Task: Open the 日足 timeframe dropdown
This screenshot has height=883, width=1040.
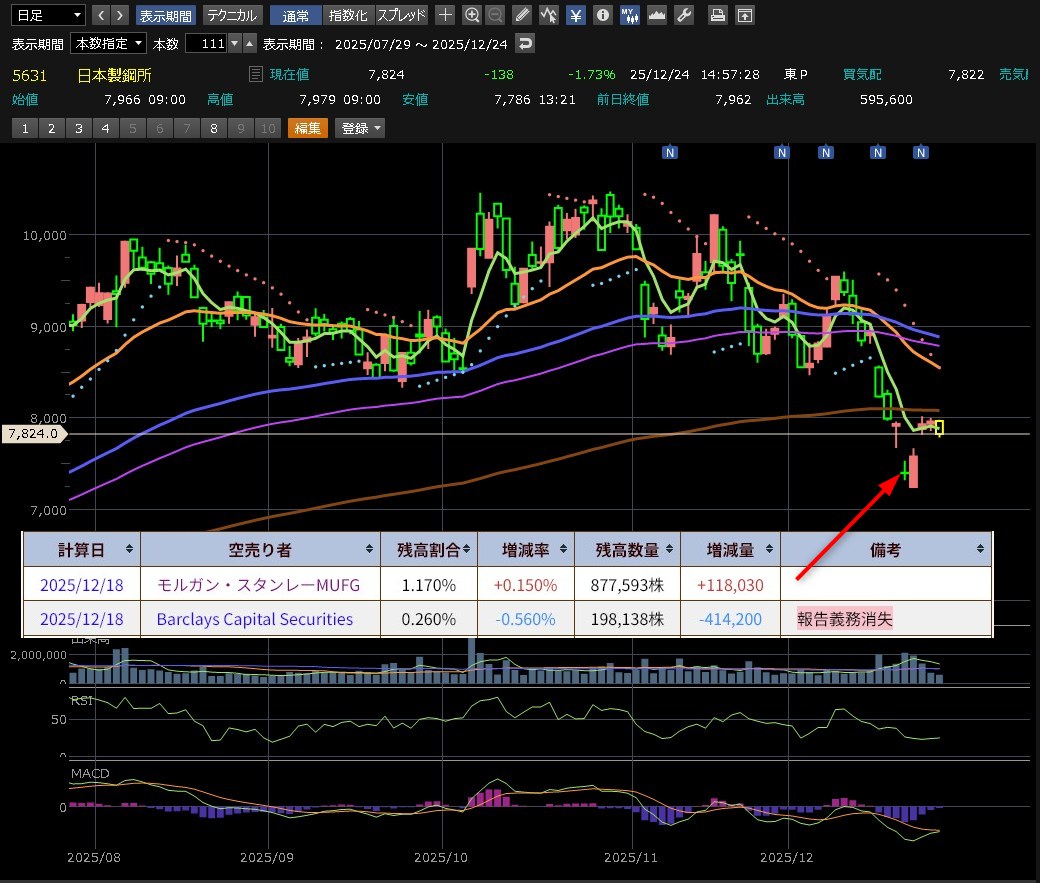Action: [46, 15]
